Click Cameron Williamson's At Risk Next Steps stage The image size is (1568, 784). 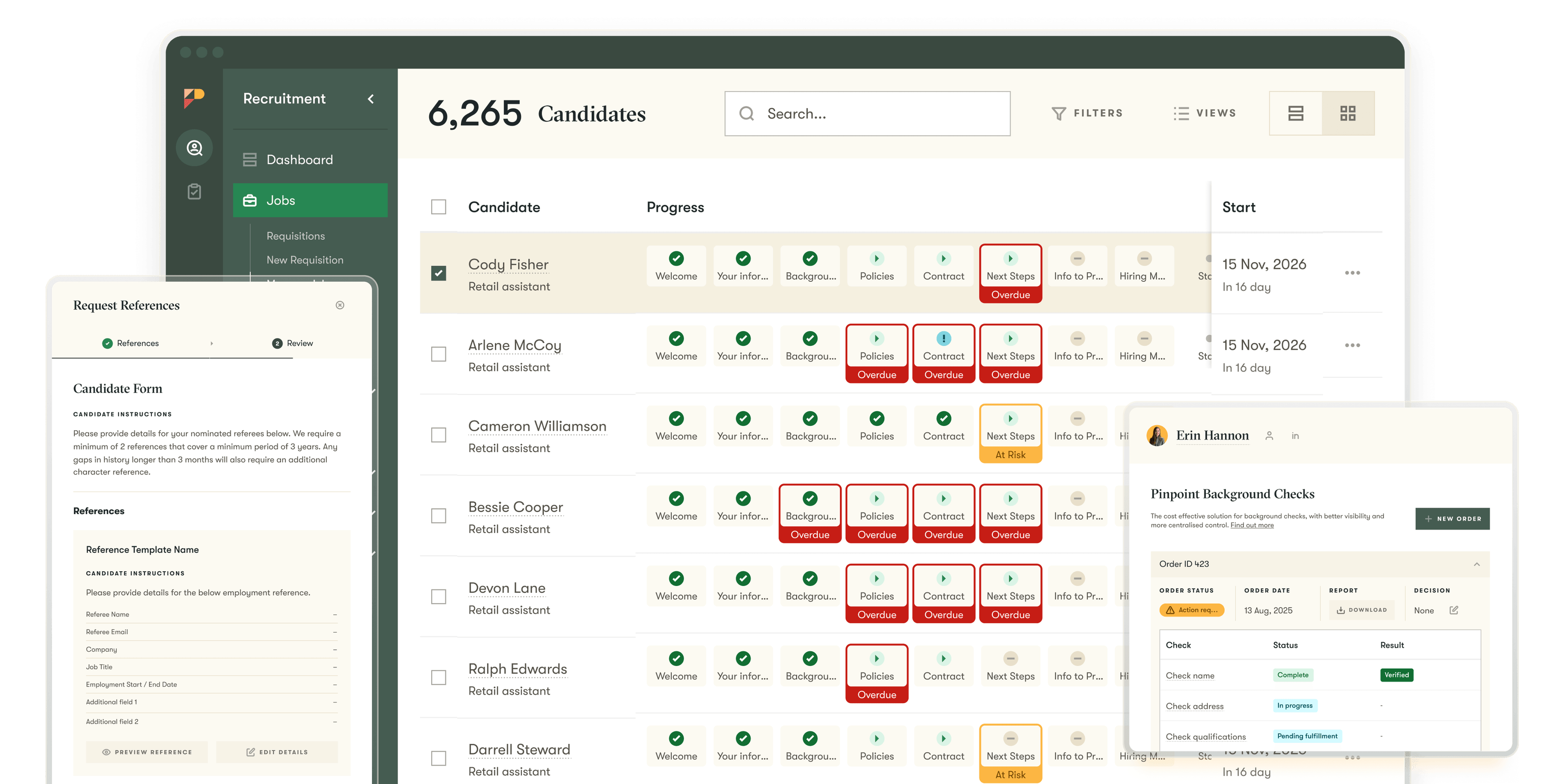[x=1010, y=433]
